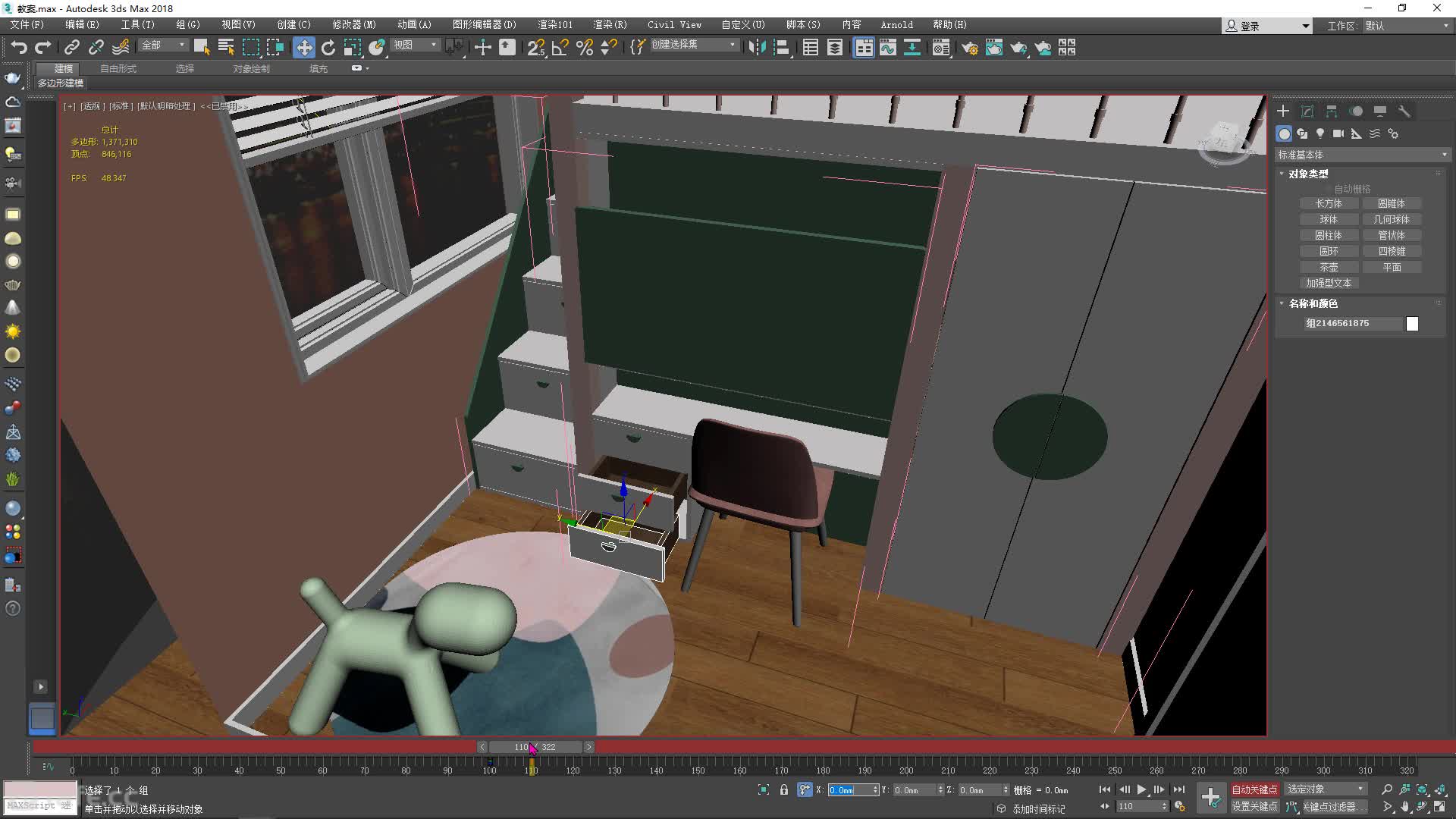Screen dimensions: 1456x819
Task: Open the selection filter 全部 dropdown
Action: pyautogui.click(x=163, y=45)
